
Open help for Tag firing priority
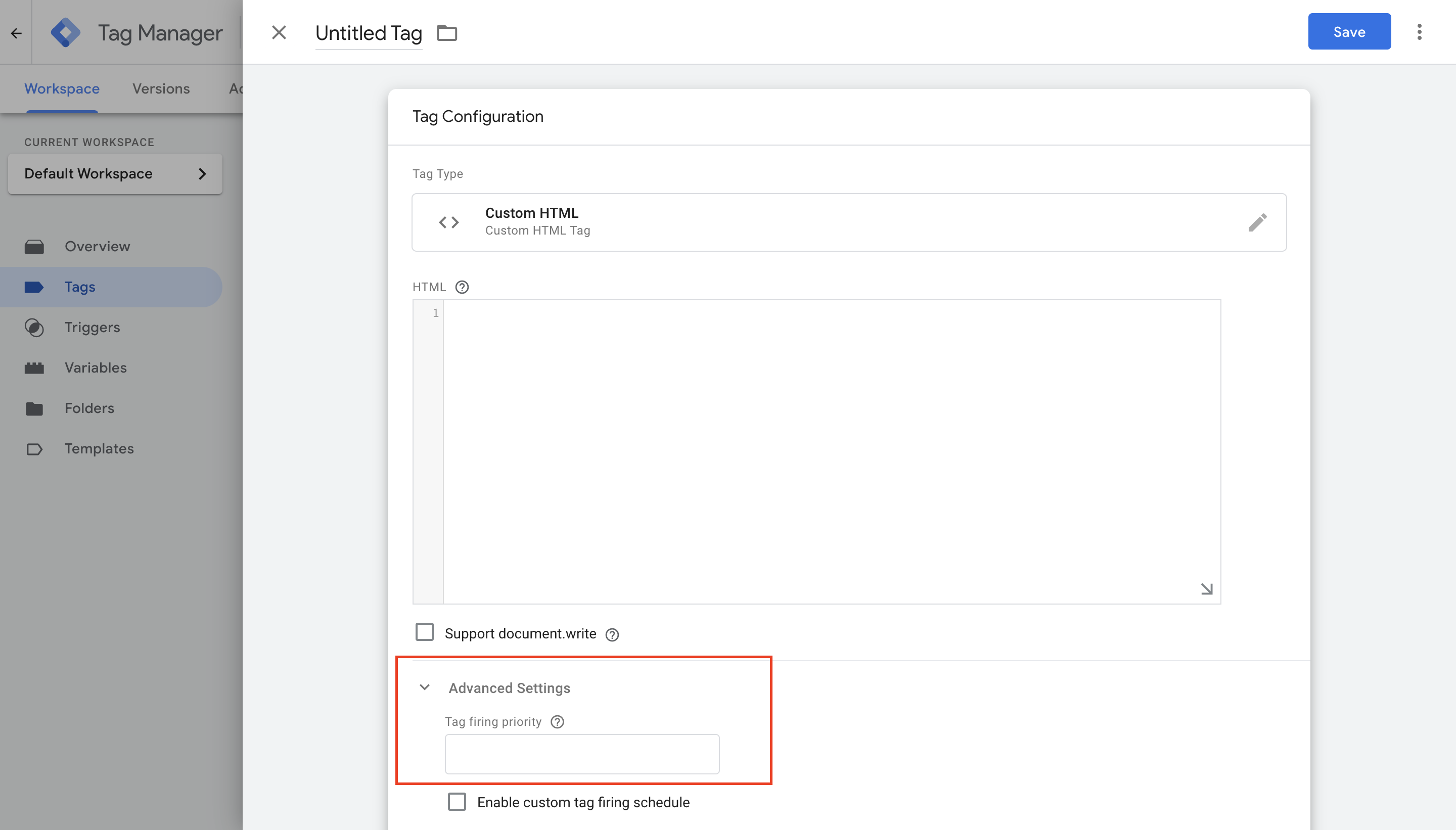pyautogui.click(x=557, y=722)
